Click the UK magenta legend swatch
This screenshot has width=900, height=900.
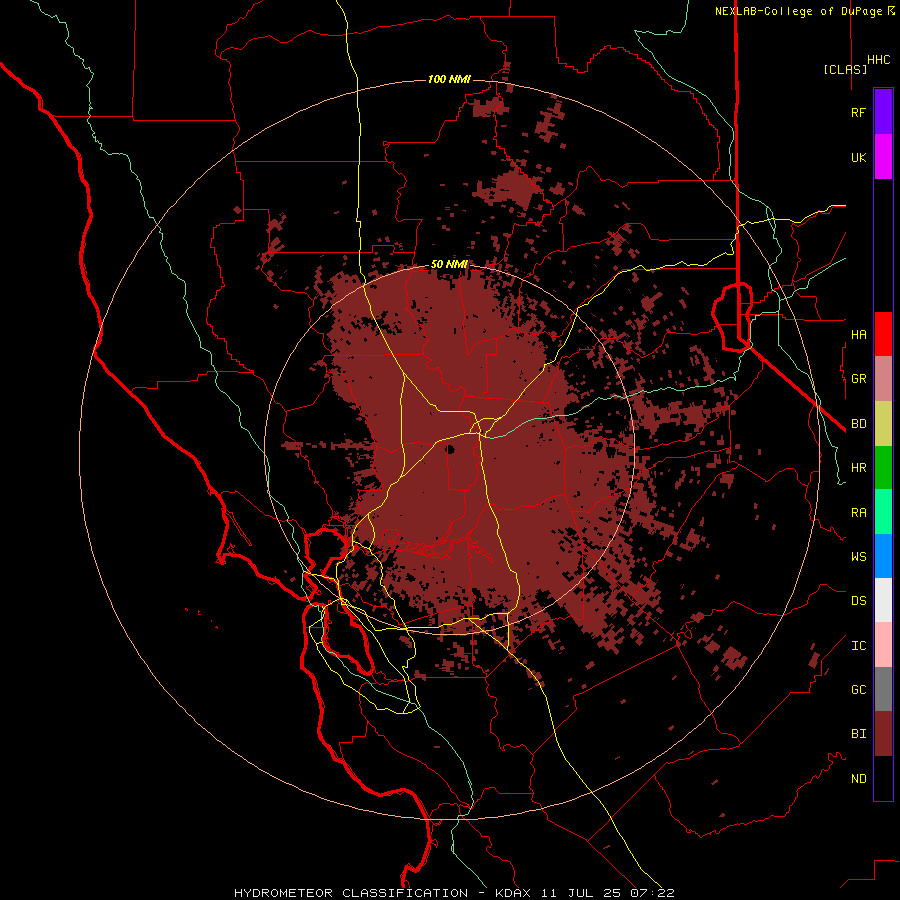click(x=883, y=157)
